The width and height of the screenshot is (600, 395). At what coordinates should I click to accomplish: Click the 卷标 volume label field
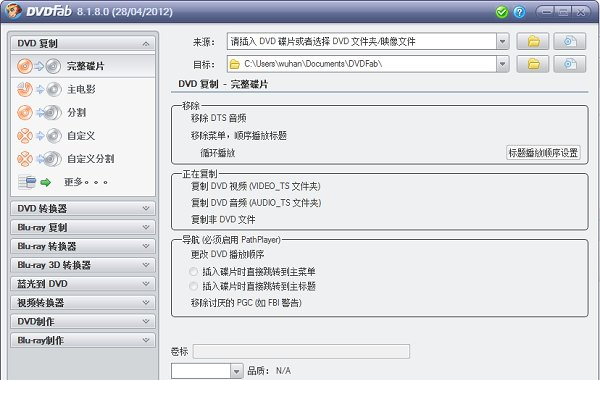tap(301, 351)
